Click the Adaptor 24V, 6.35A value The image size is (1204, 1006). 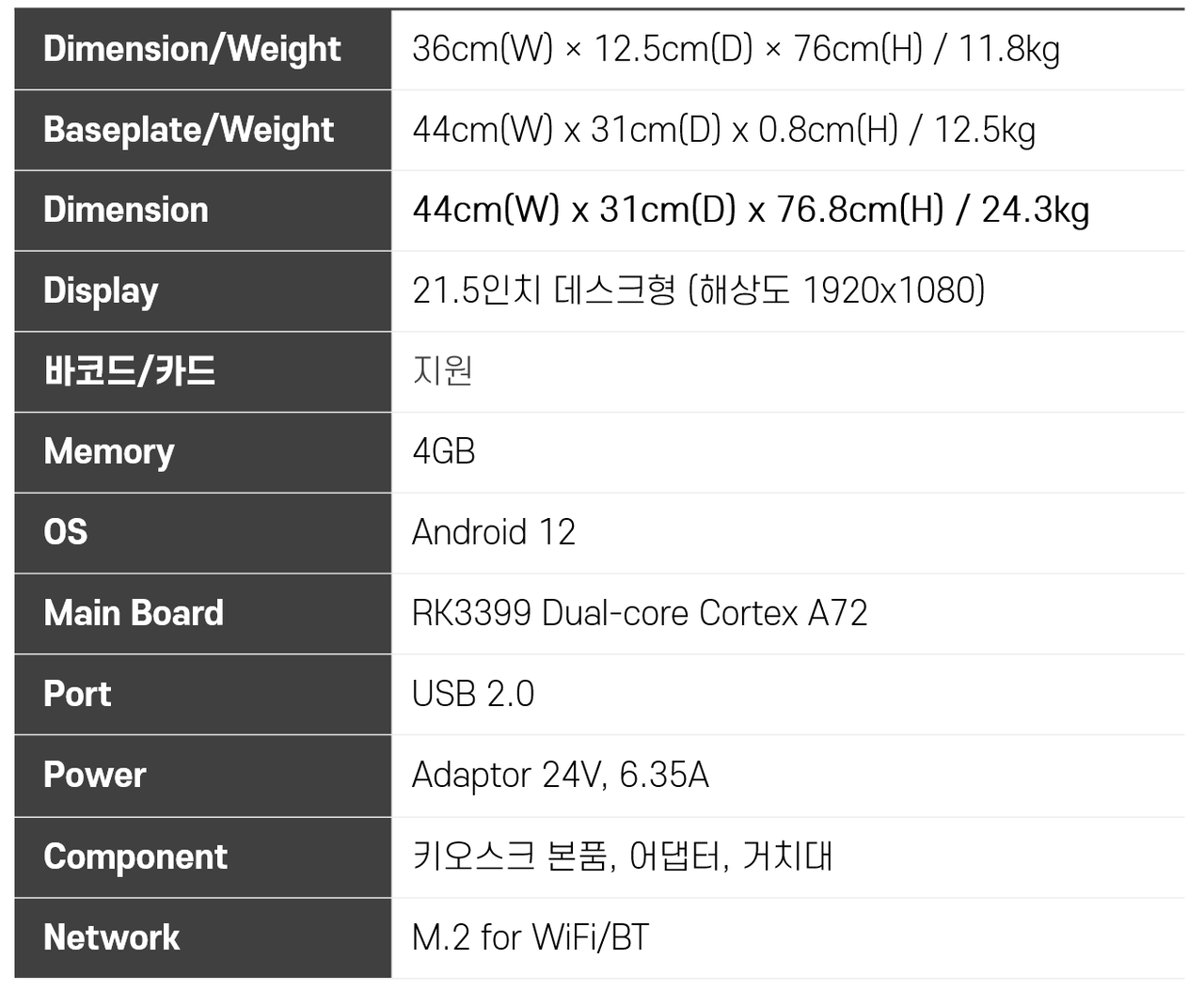[561, 775]
